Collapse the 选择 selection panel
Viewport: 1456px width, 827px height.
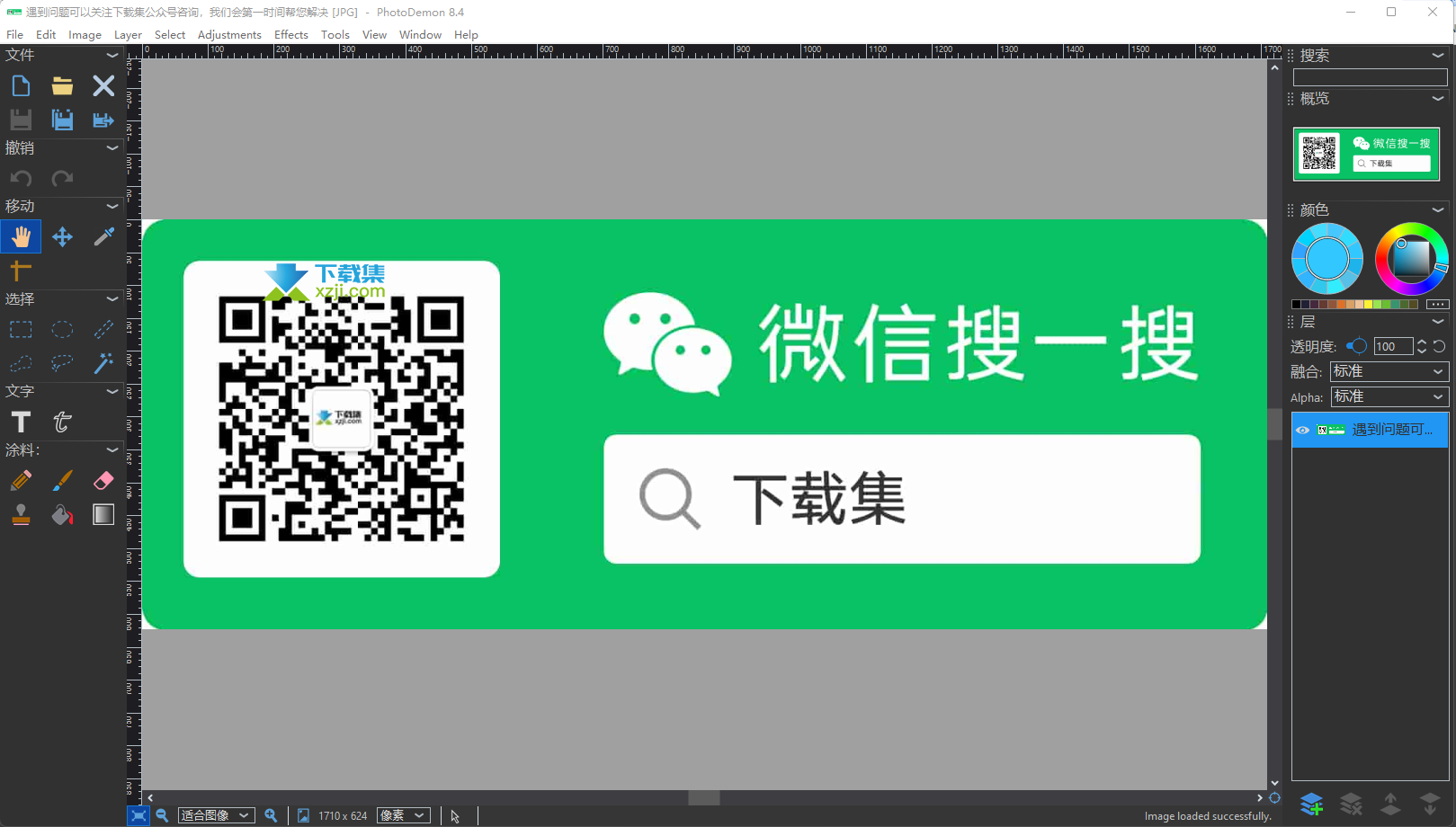[x=112, y=298]
